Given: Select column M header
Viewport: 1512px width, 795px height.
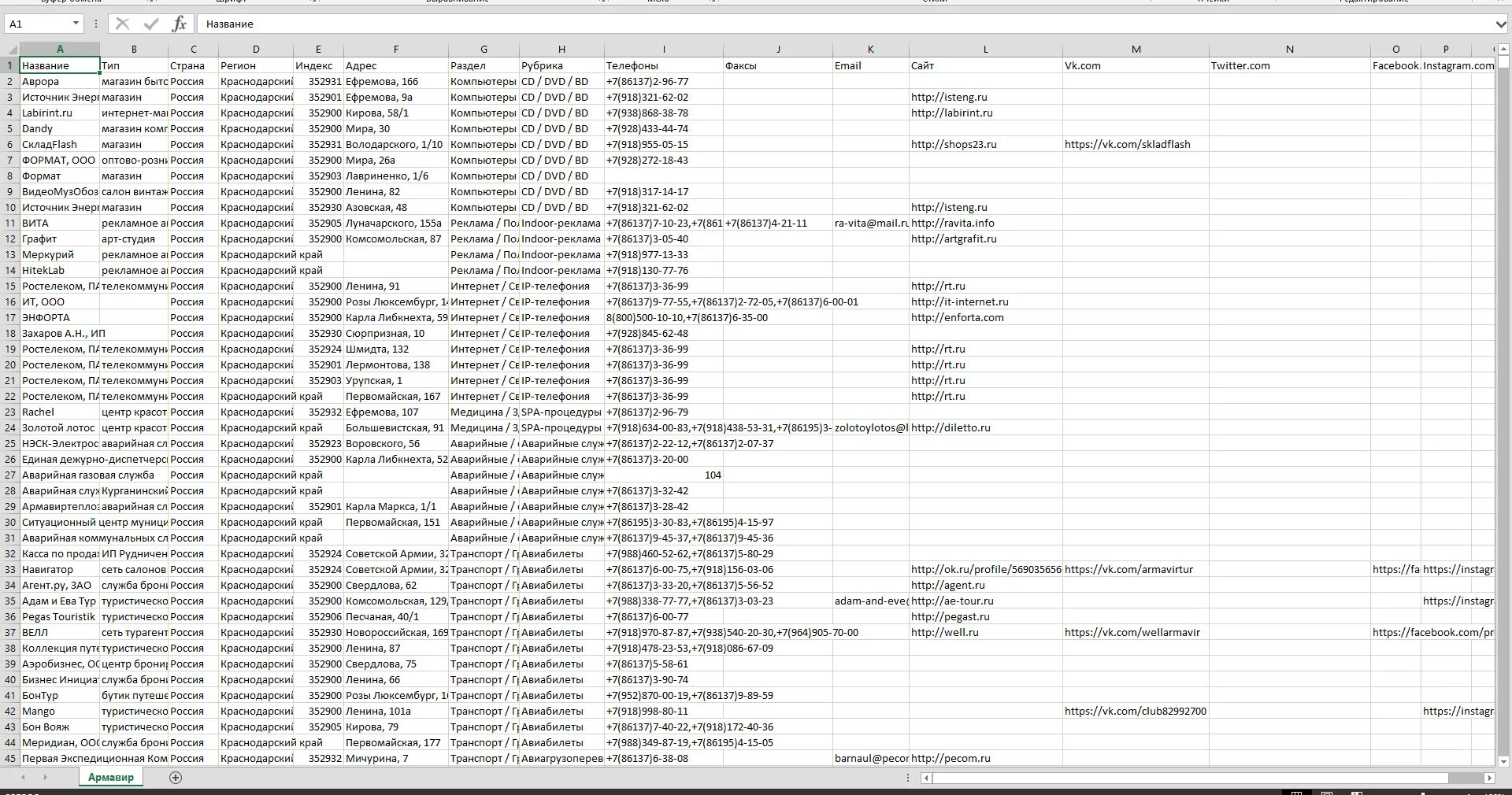Looking at the screenshot, I should 1136,49.
